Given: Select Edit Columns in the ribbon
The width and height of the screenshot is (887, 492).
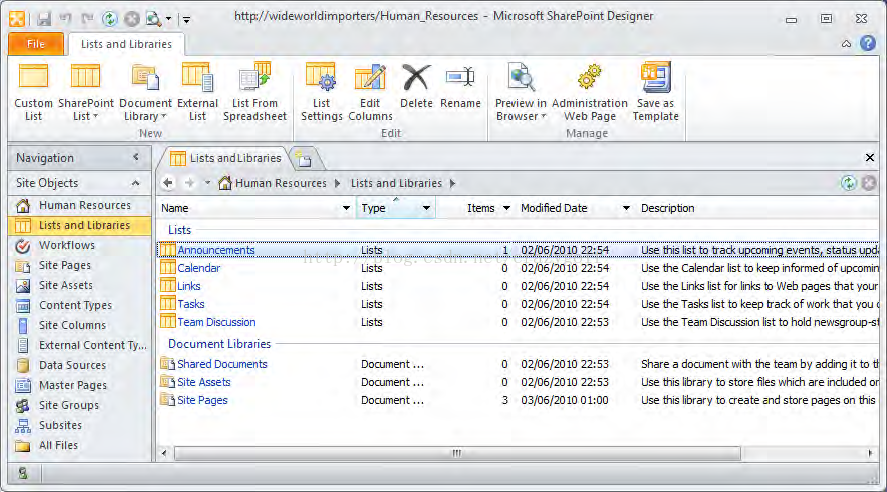Looking at the screenshot, I should [370, 92].
